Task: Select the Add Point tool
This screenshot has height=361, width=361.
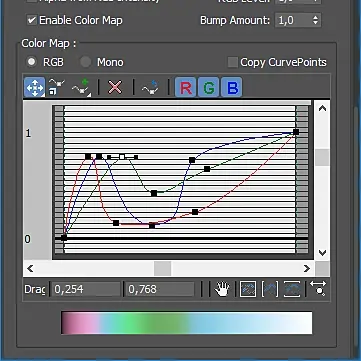Action: 81,87
